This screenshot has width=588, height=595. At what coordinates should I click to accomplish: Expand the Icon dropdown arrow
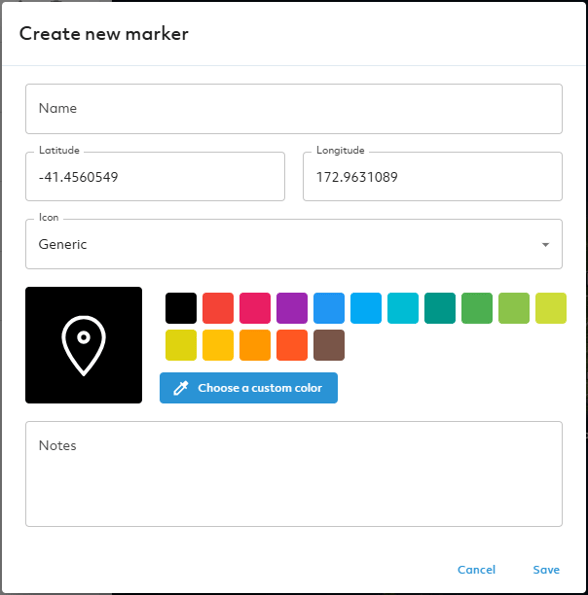545,245
